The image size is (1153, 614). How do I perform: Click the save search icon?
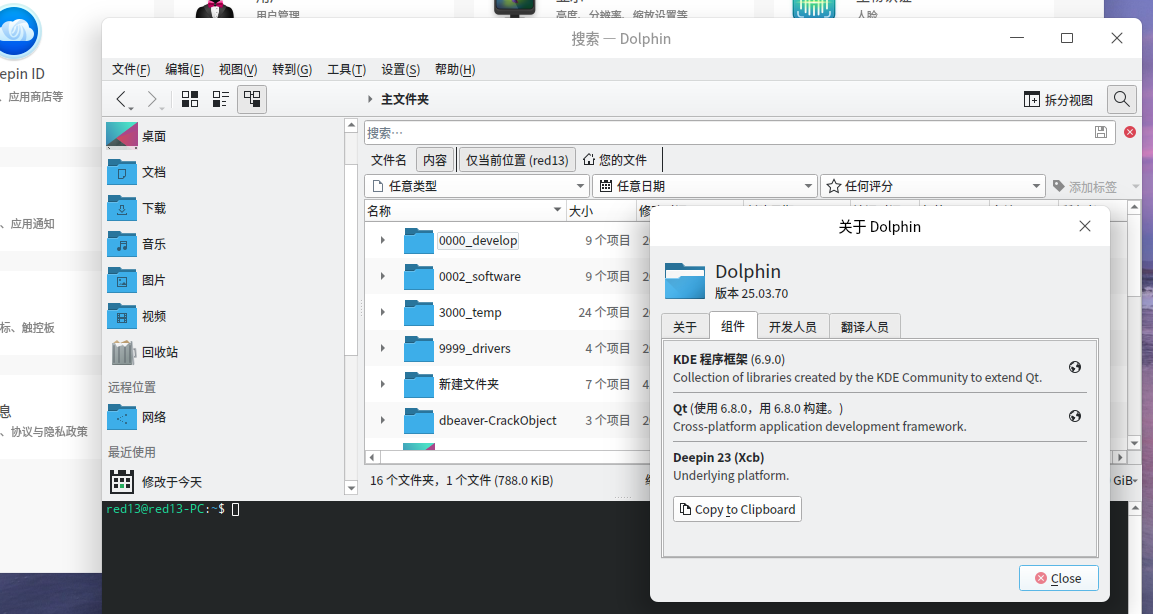(x=1101, y=132)
